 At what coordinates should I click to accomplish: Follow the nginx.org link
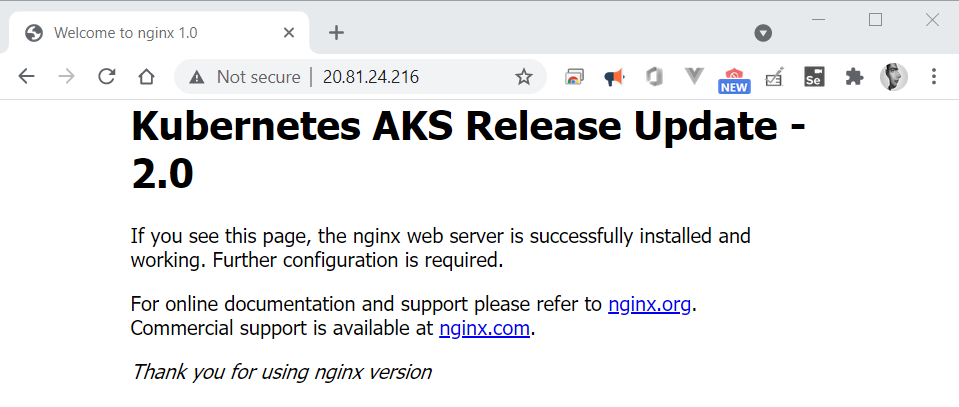click(x=649, y=304)
